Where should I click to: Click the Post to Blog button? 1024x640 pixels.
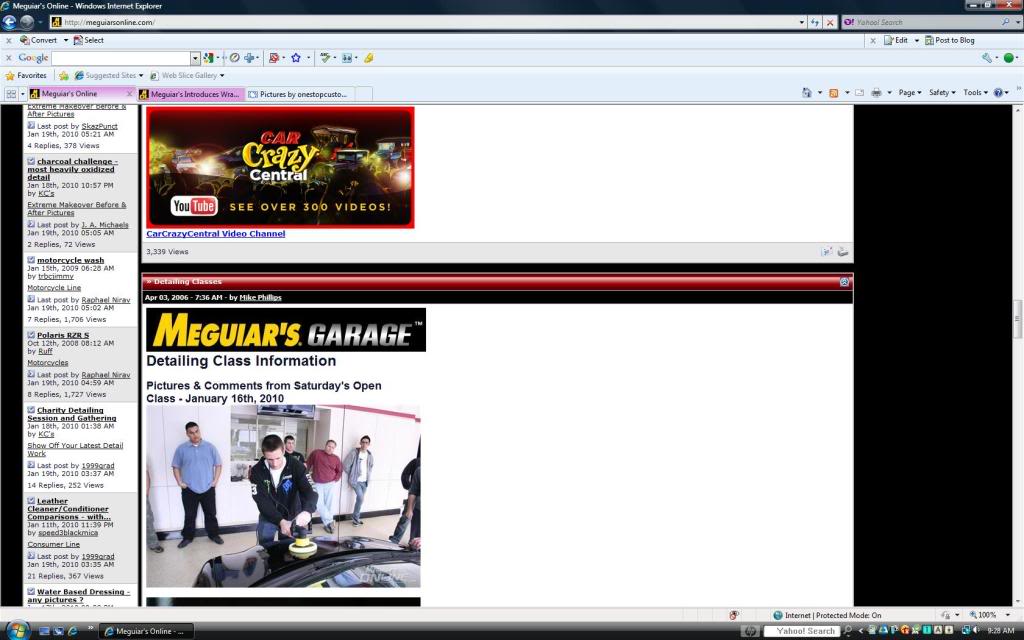(x=950, y=40)
